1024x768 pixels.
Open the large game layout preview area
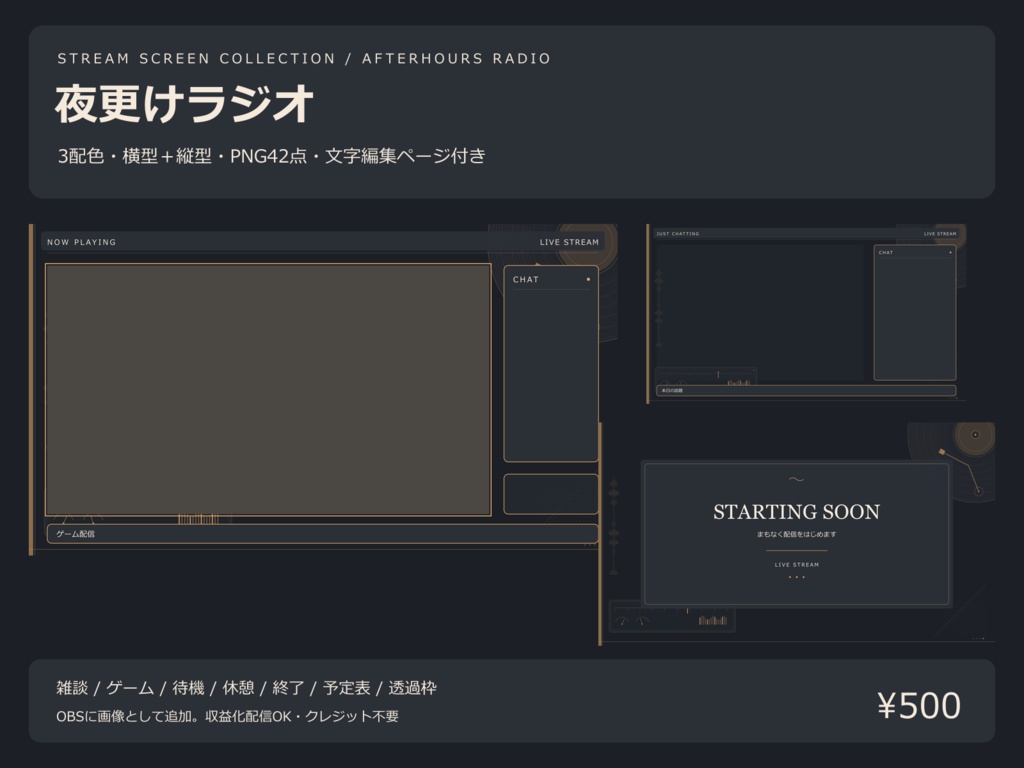tap(268, 390)
